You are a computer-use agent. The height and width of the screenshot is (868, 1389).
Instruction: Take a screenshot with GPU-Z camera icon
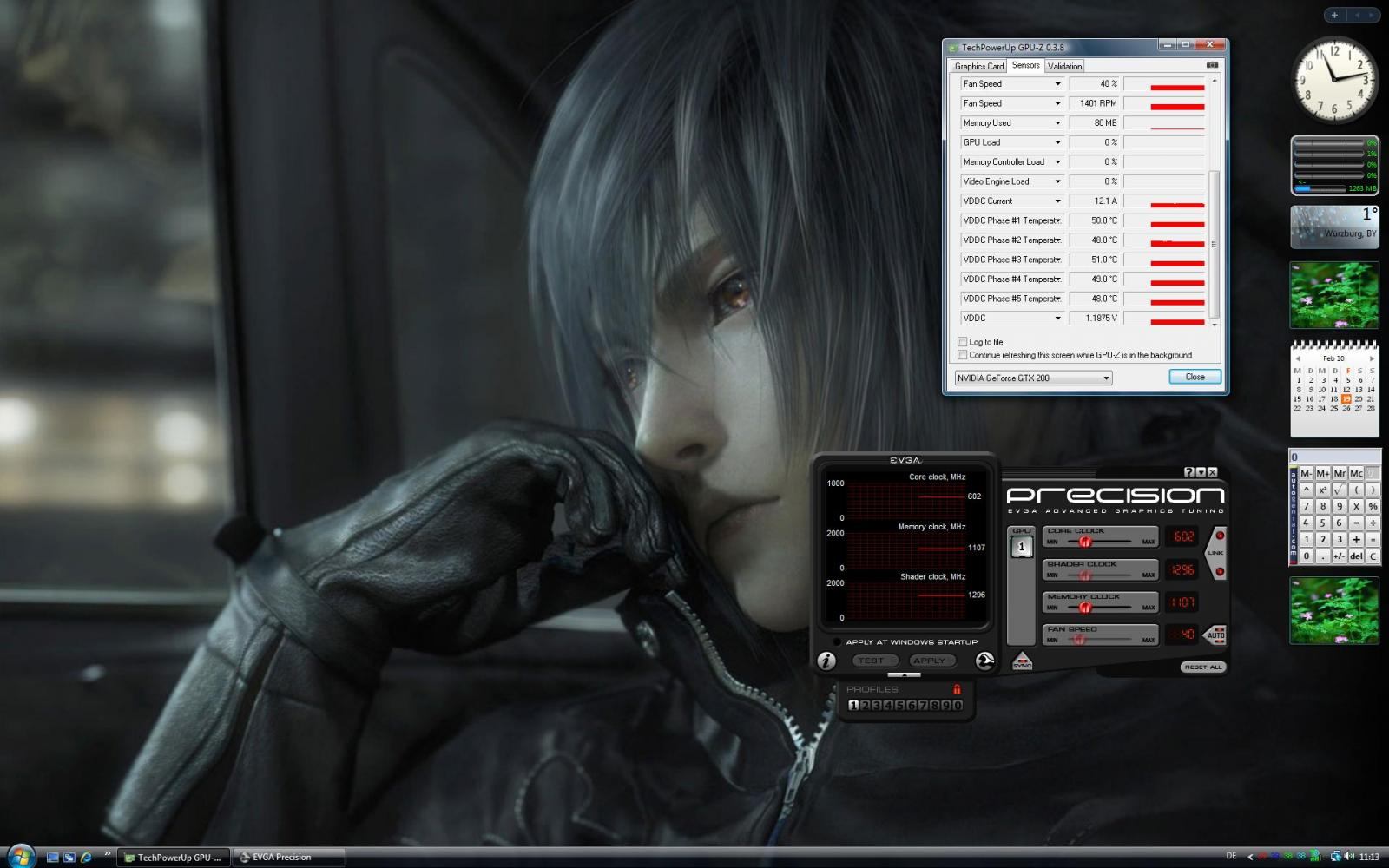click(x=1212, y=65)
